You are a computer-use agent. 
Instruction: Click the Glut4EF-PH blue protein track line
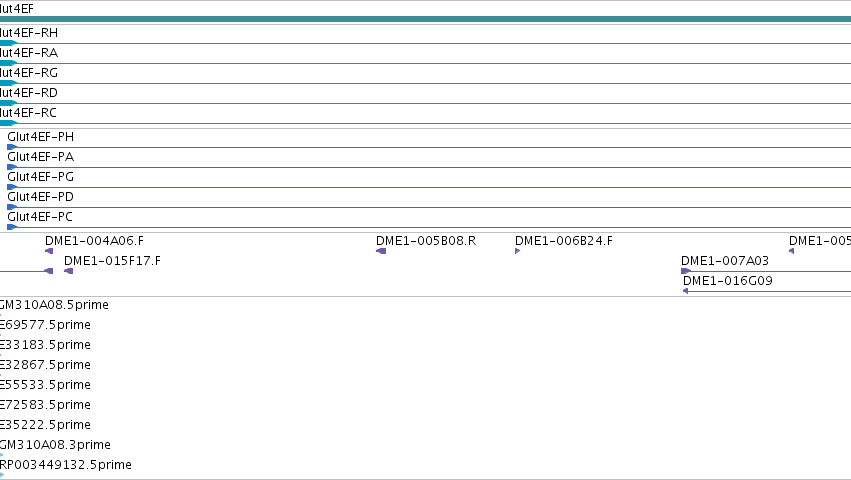pos(429,147)
